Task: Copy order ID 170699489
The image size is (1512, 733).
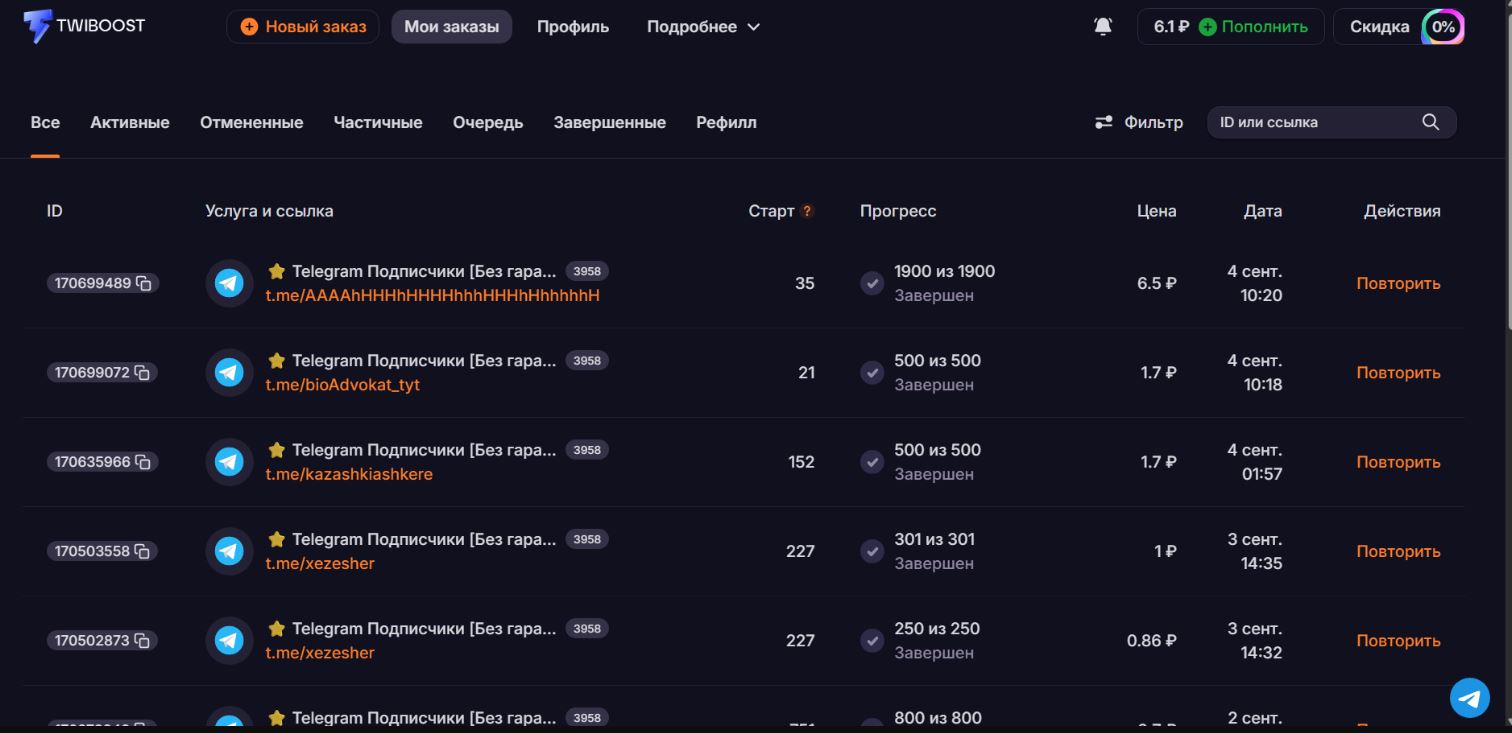Action: (144, 283)
